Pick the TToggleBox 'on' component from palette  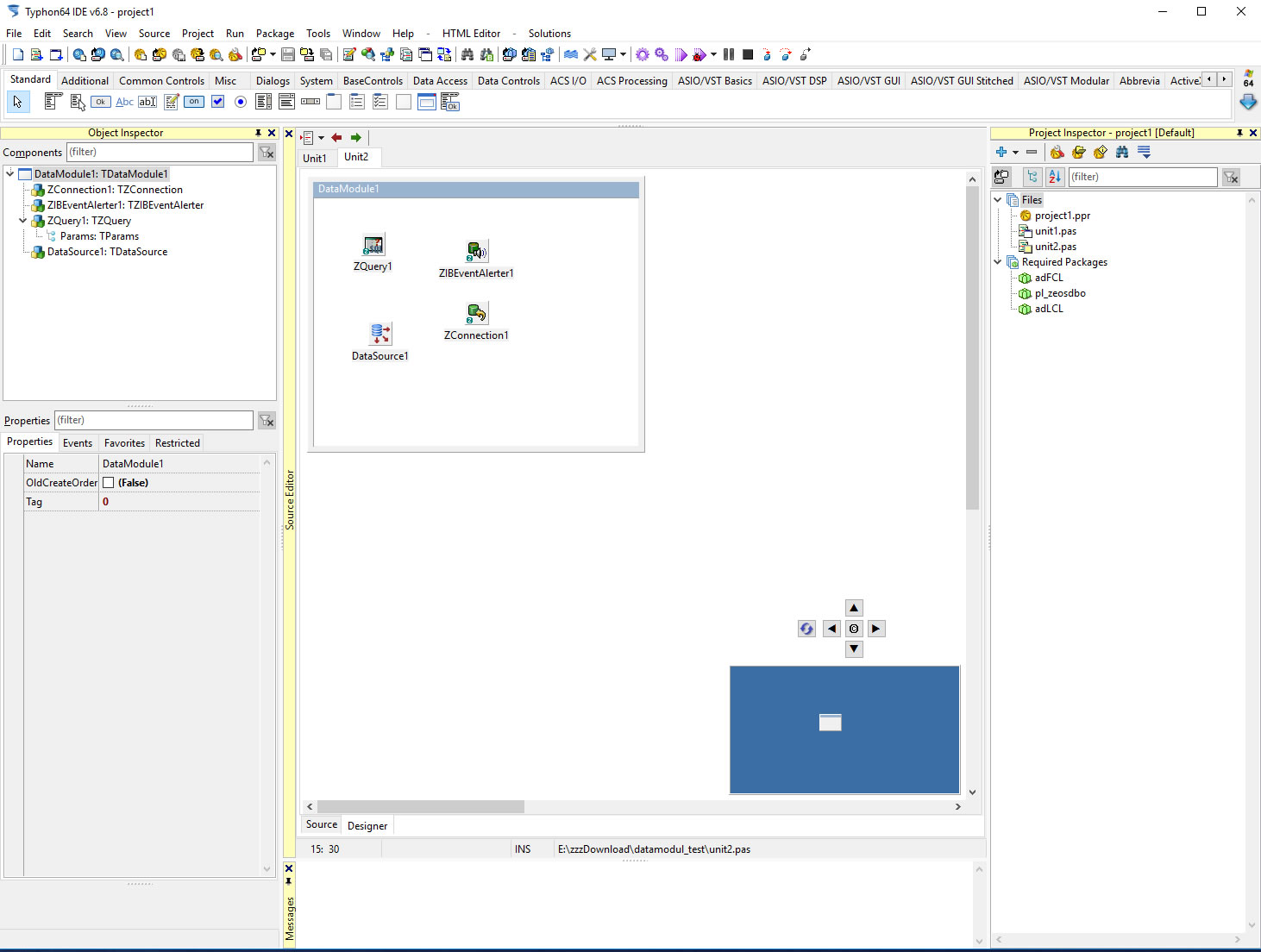click(x=194, y=102)
